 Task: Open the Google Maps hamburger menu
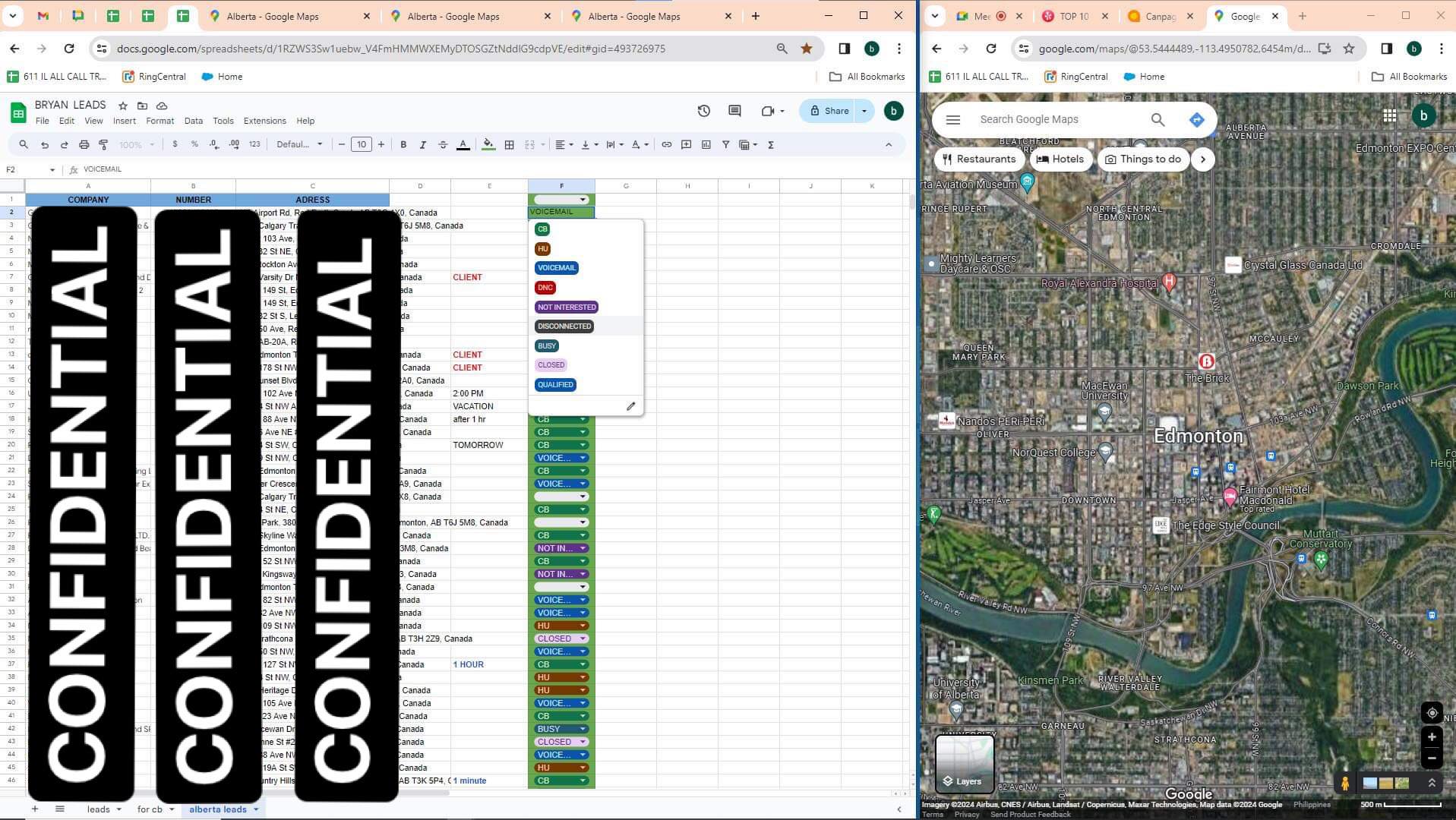953,119
